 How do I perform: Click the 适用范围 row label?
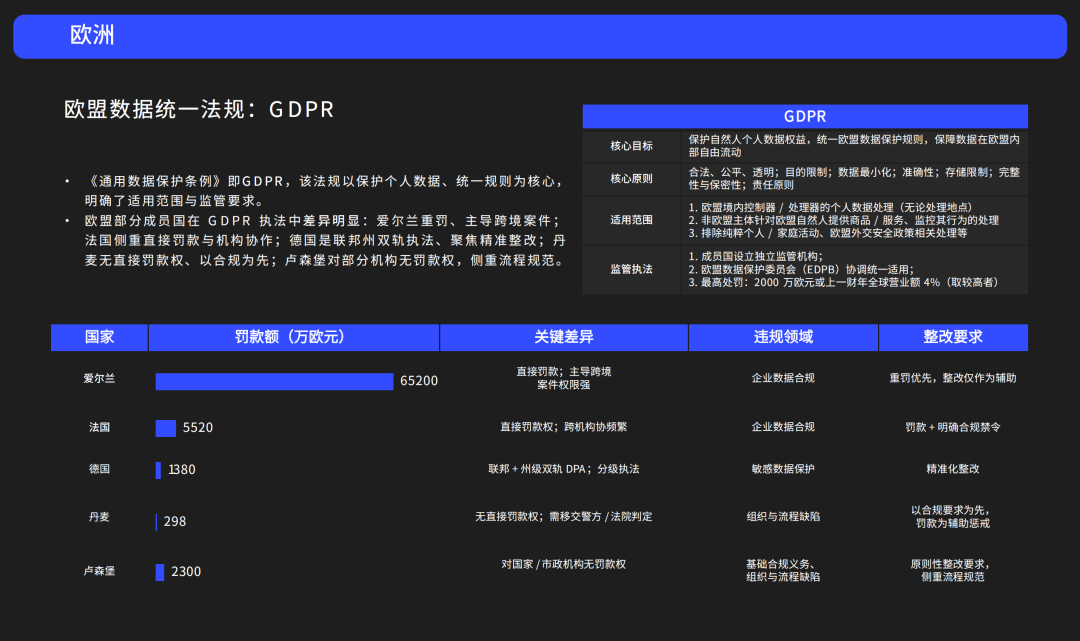(x=632, y=220)
